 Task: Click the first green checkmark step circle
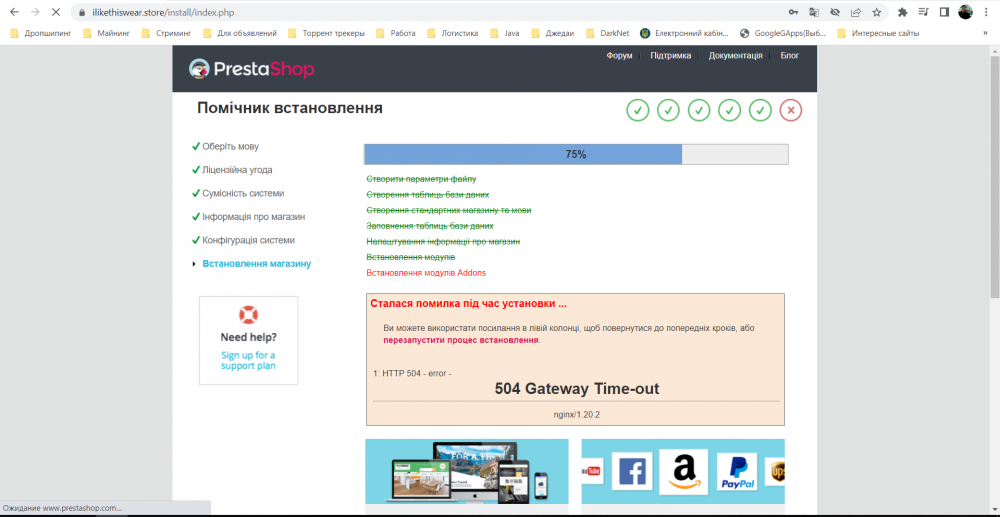pos(638,110)
